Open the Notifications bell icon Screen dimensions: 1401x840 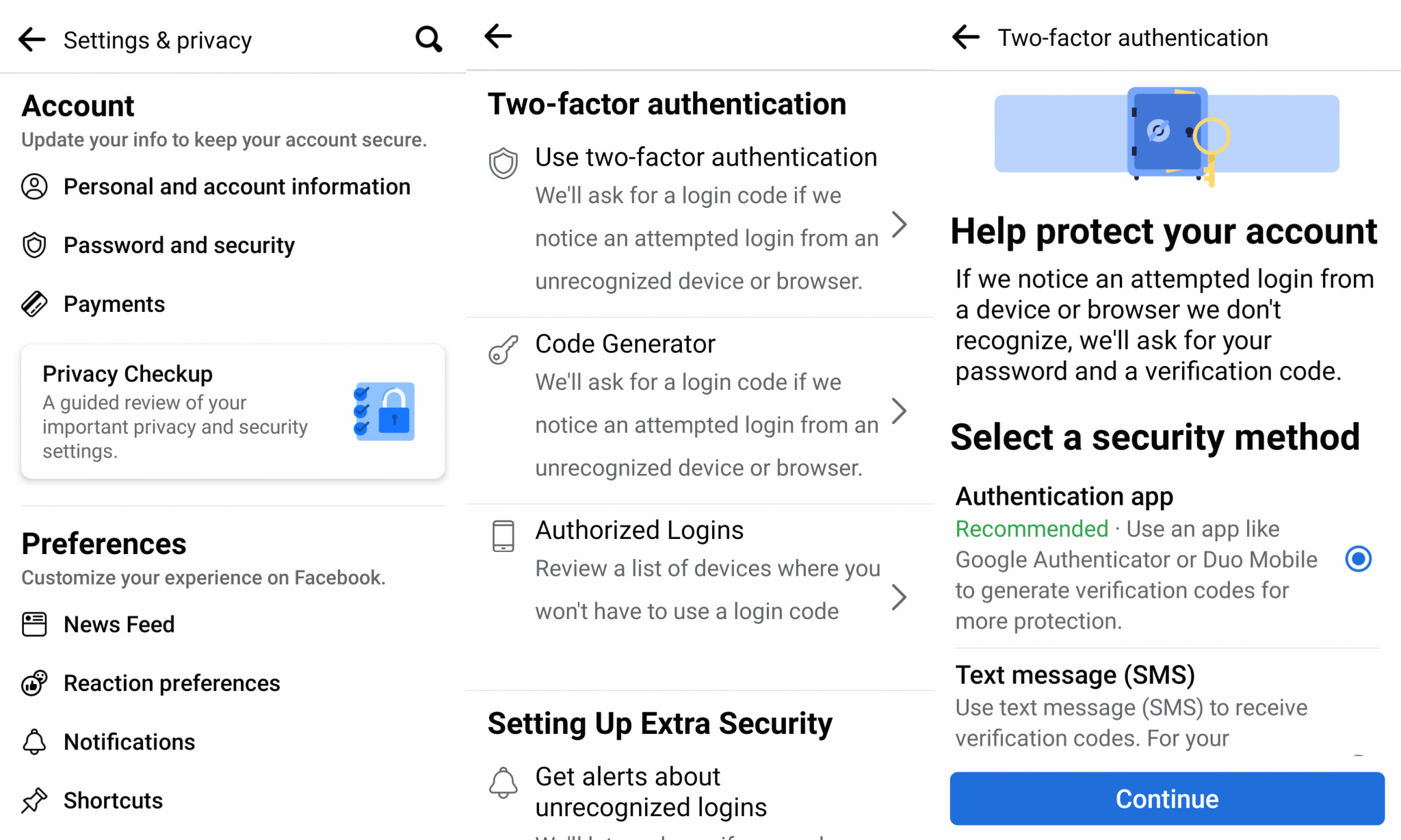35,741
